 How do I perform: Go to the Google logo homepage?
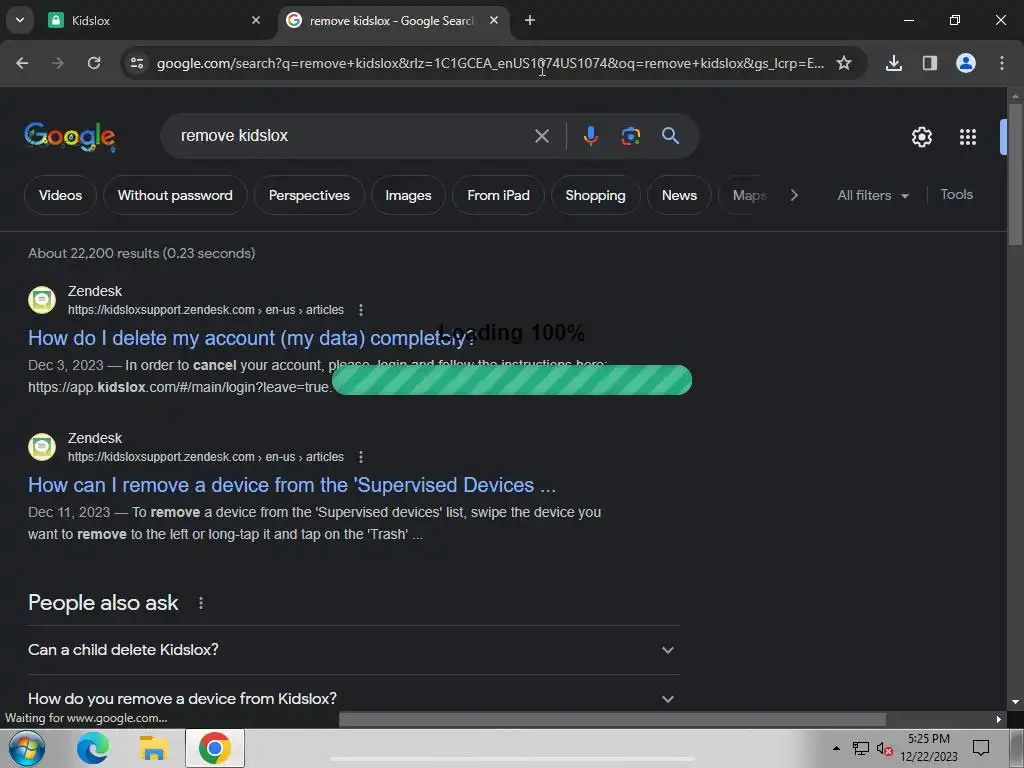(70, 136)
